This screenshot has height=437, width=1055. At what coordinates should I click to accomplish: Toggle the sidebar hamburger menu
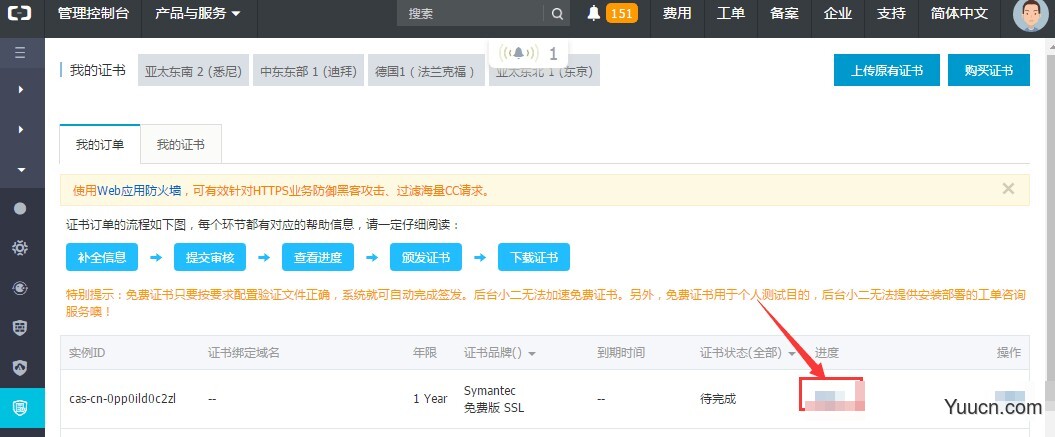20,53
